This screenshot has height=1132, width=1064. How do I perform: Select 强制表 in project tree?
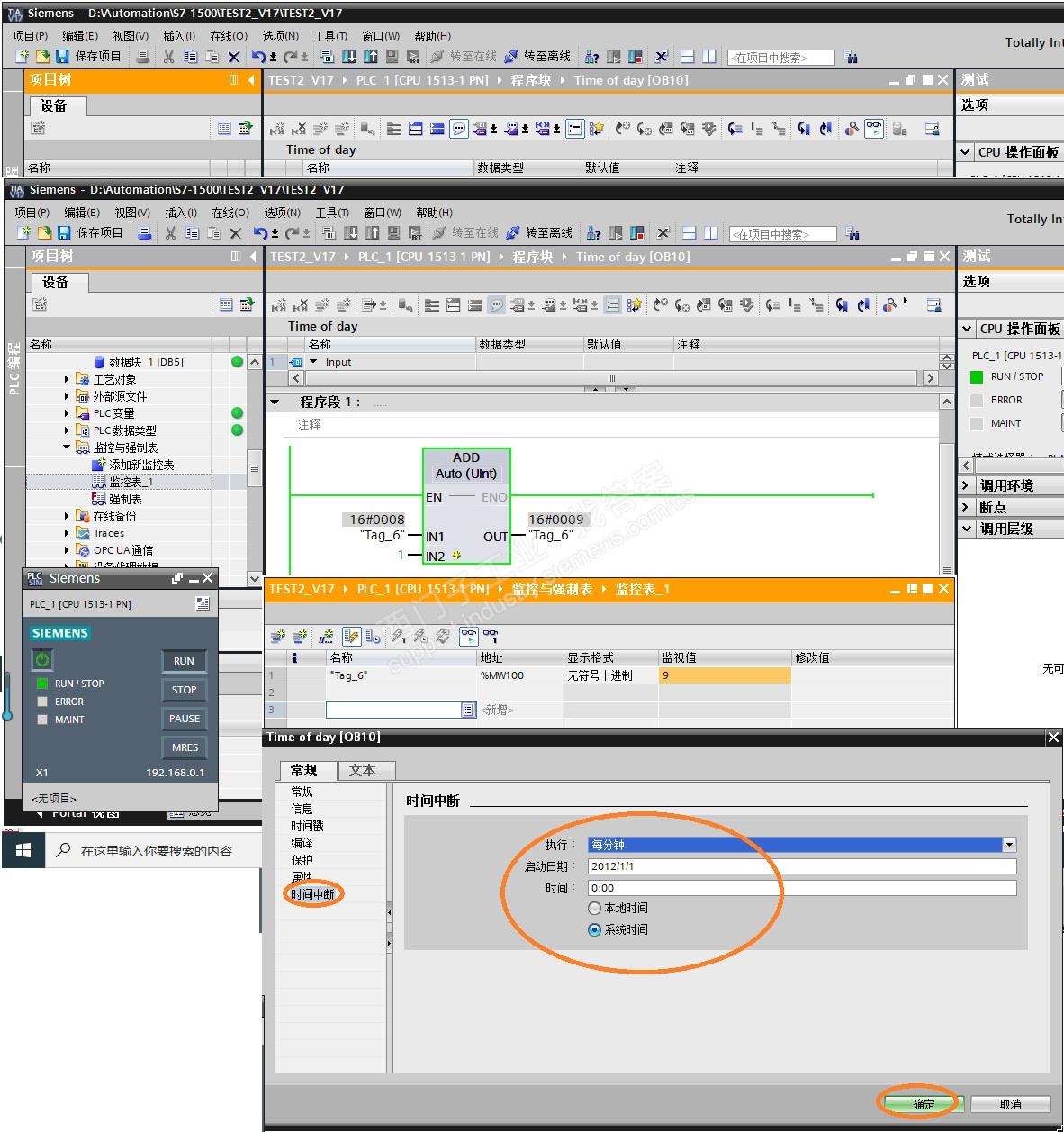point(125,499)
